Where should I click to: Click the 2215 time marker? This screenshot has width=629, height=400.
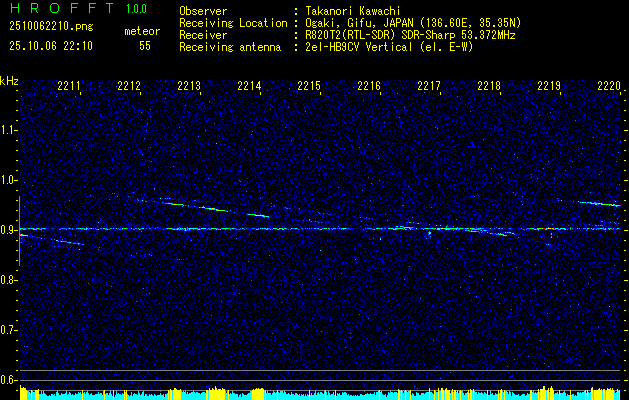point(309,86)
